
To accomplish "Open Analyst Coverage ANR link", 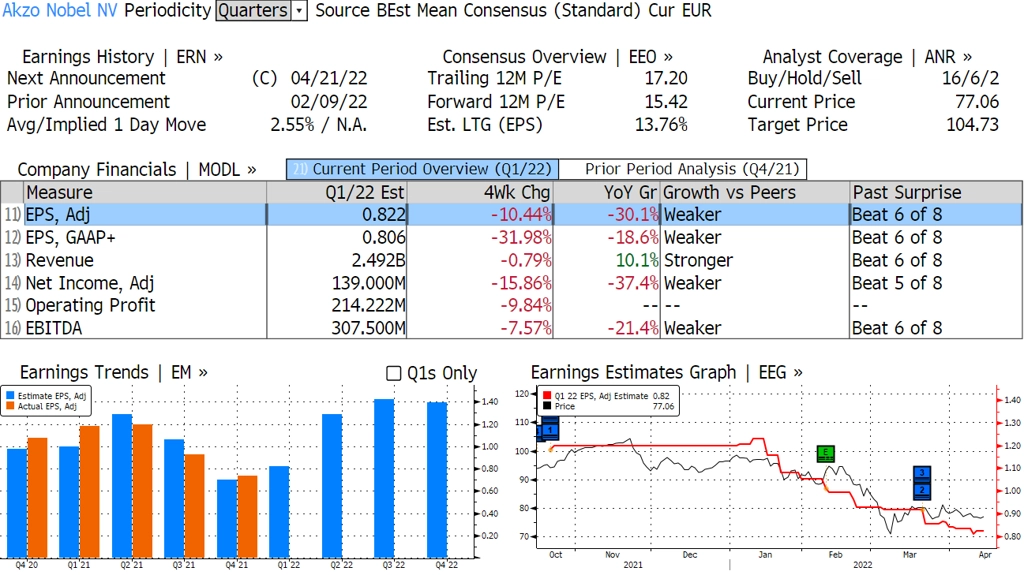I will pos(867,57).
